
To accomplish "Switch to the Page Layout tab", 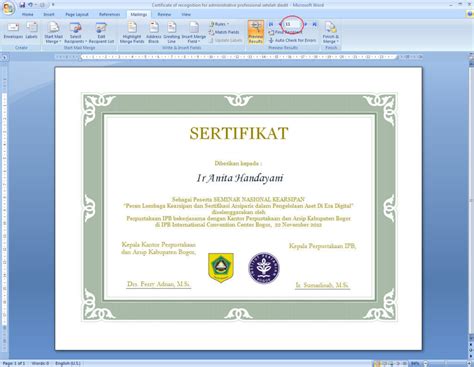I will [77, 14].
